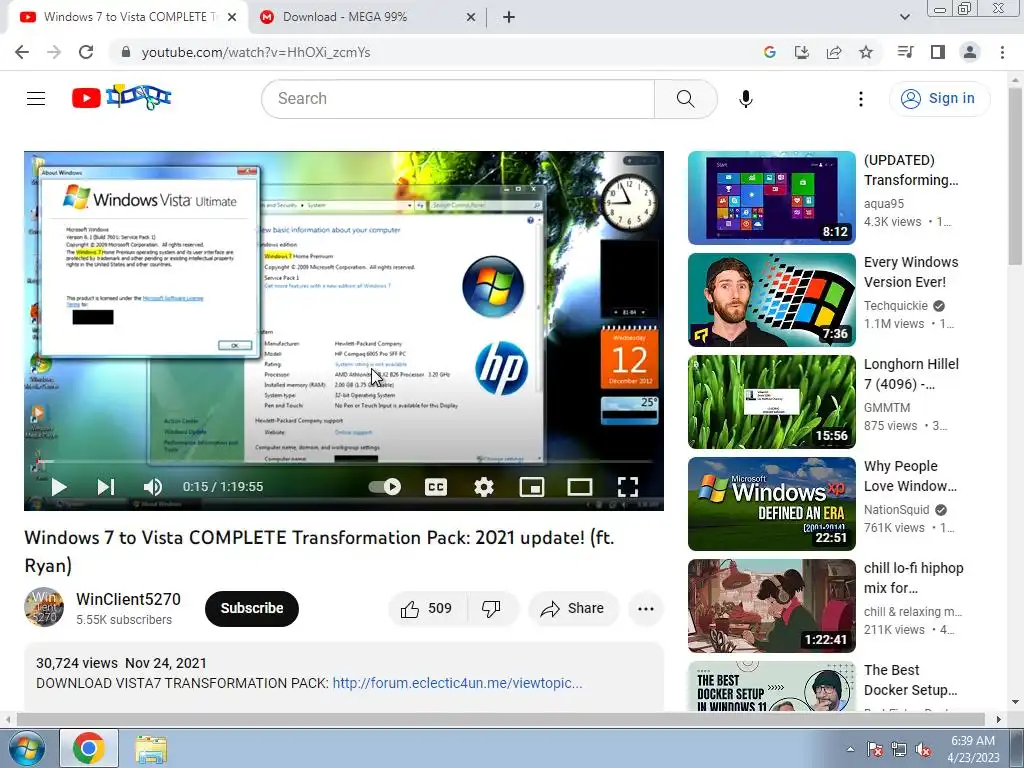Image resolution: width=1024 pixels, height=768 pixels.
Task: Click the YouTube search magnifier button
Action: [685, 99]
